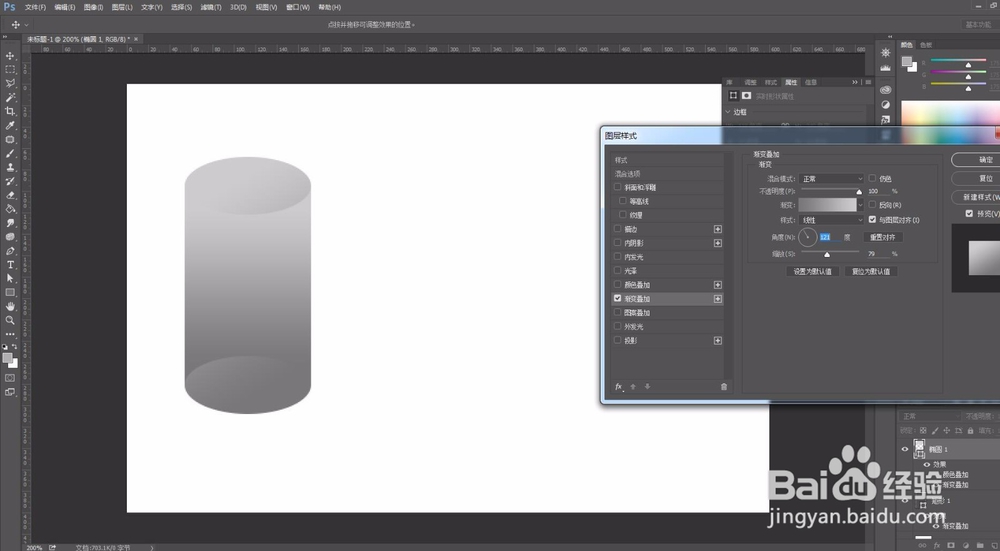Select the Brush tool
The image size is (1000, 551).
[10, 154]
